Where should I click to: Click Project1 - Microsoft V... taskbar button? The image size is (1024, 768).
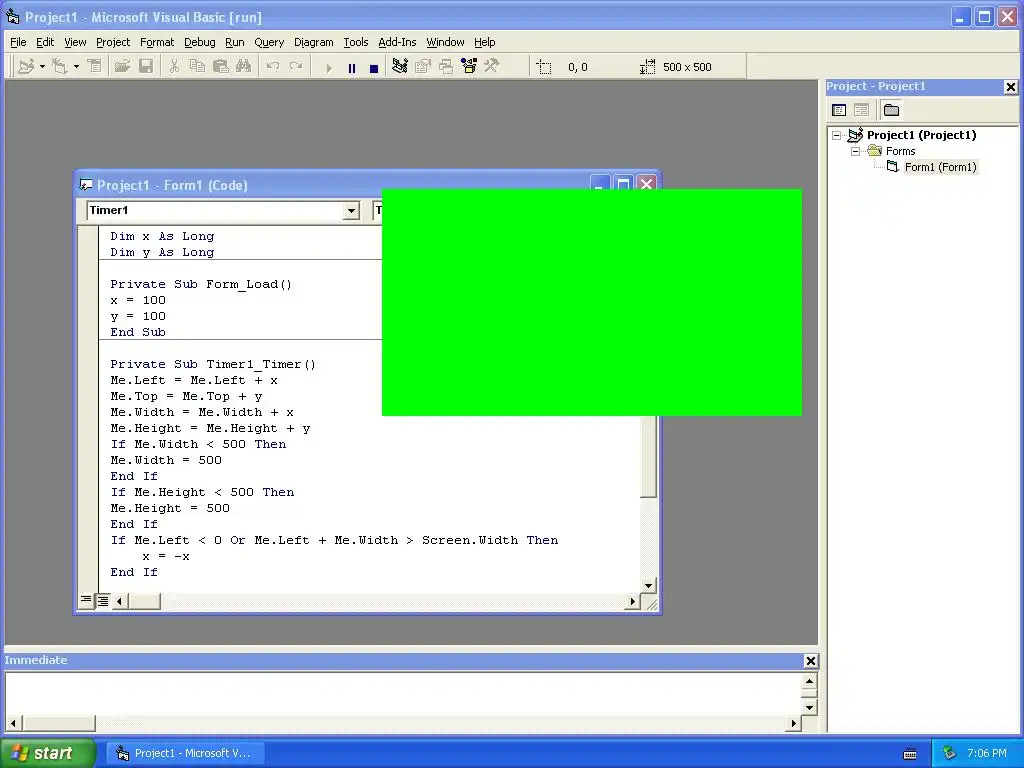pos(185,753)
